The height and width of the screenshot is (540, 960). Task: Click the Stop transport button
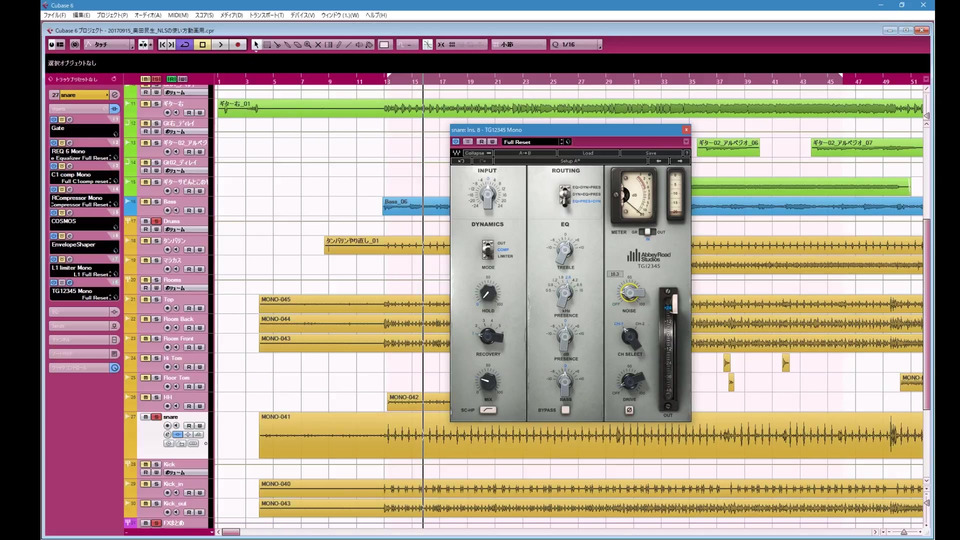click(203, 45)
